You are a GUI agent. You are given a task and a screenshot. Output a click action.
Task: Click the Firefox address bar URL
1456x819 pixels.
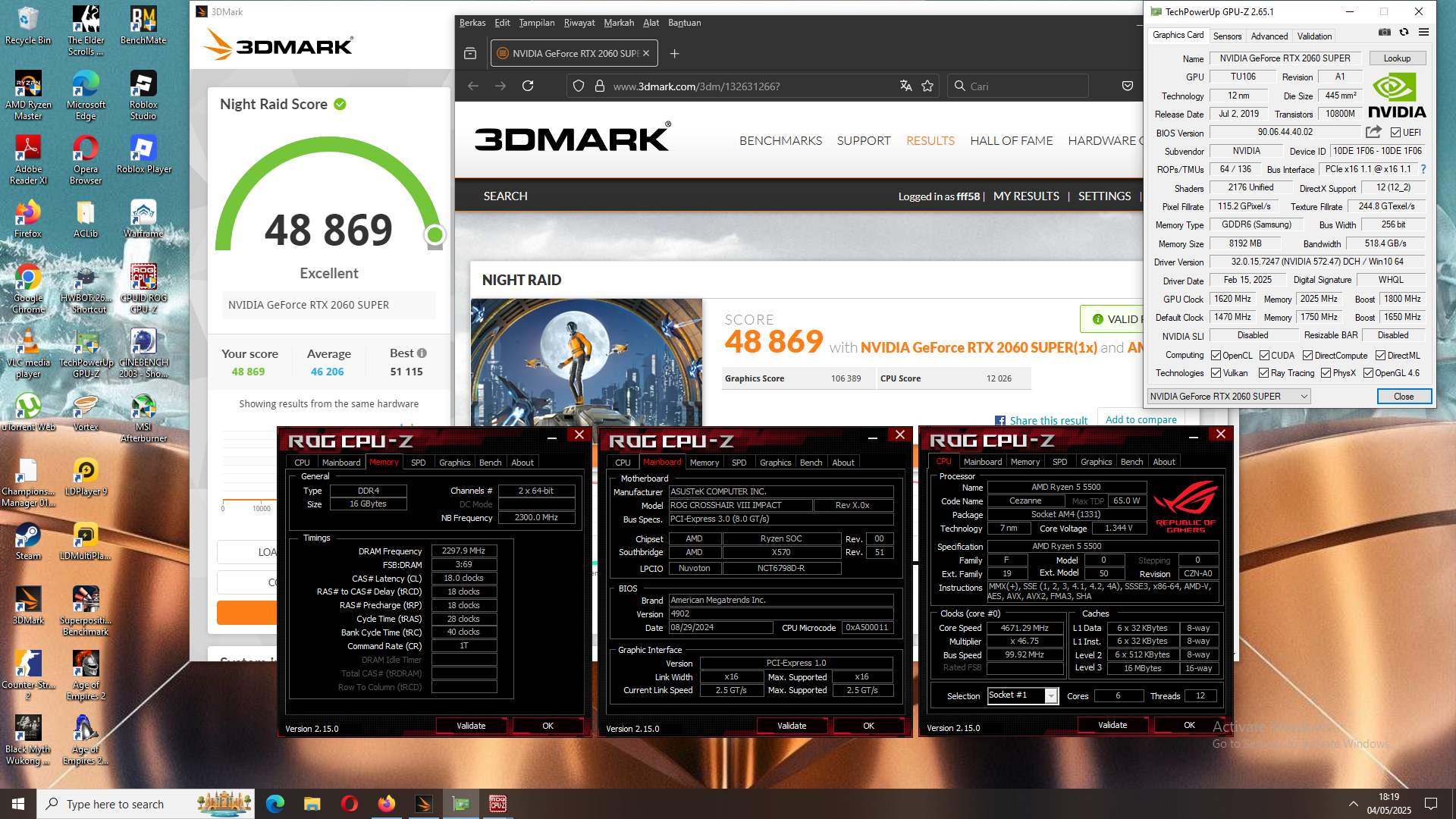pyautogui.click(x=696, y=86)
